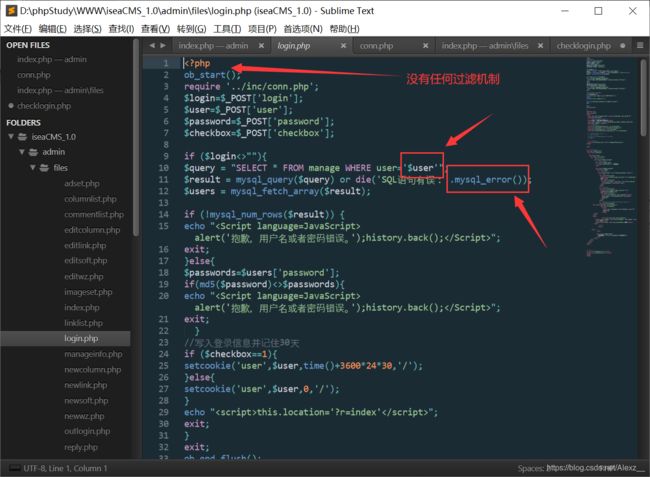Open the 首选项(N) menu
Screen dimensions: 650x477
[x=303, y=29]
